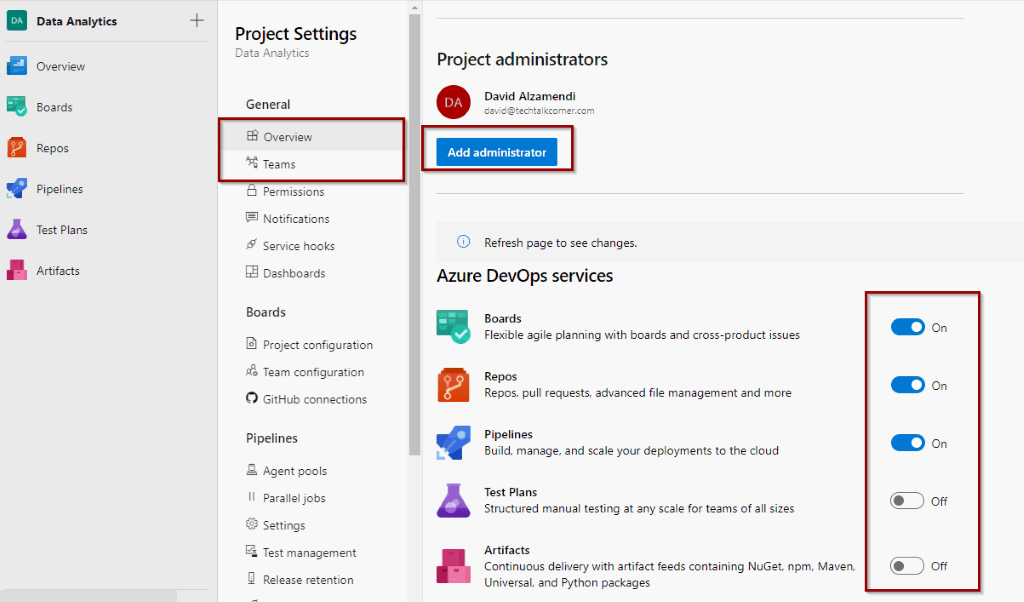Click the Parallel jobs icon
The image size is (1024, 602).
(251, 497)
